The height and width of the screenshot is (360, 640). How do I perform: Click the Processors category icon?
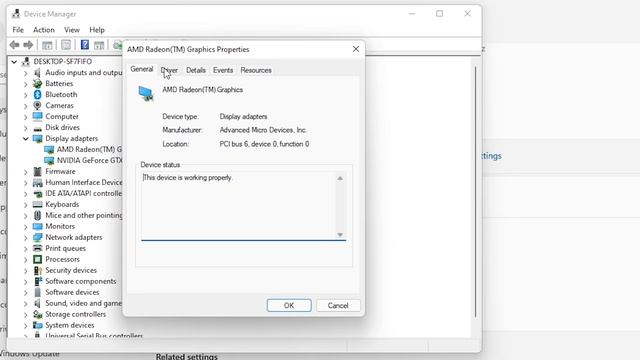[x=38, y=259]
